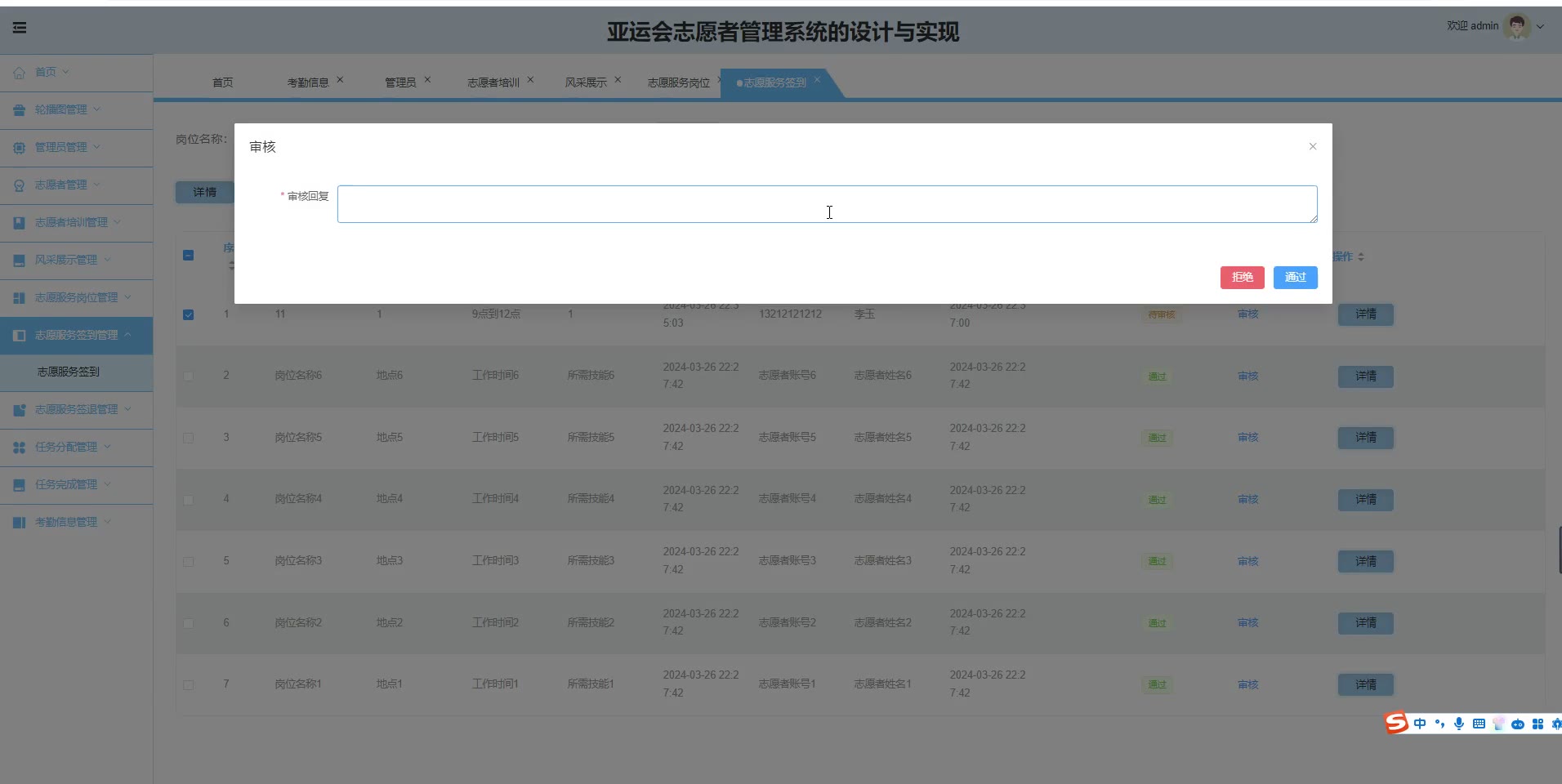The width and height of the screenshot is (1562, 784).
Task: Click the 任务完成管理 sidebar icon
Action: pyautogui.click(x=20, y=485)
